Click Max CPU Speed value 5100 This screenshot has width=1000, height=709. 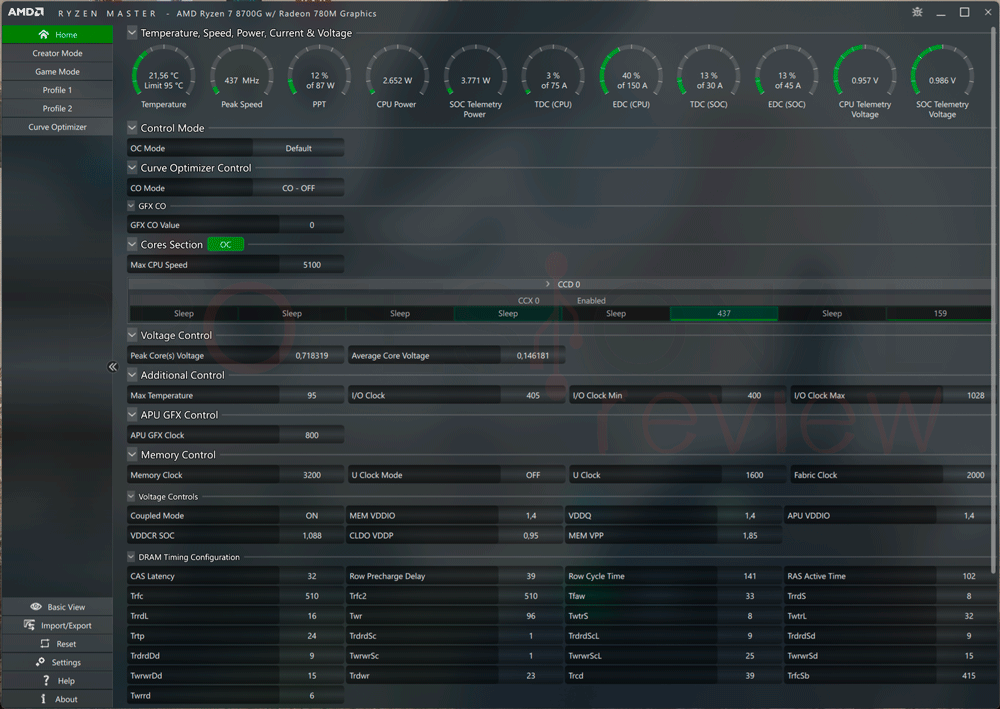[311, 265]
